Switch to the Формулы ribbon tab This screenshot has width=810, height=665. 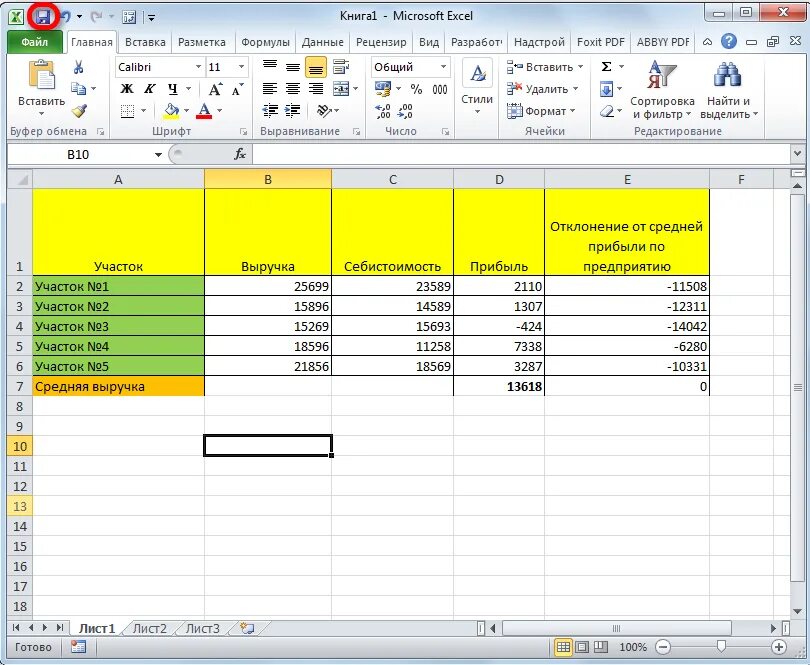(265, 42)
